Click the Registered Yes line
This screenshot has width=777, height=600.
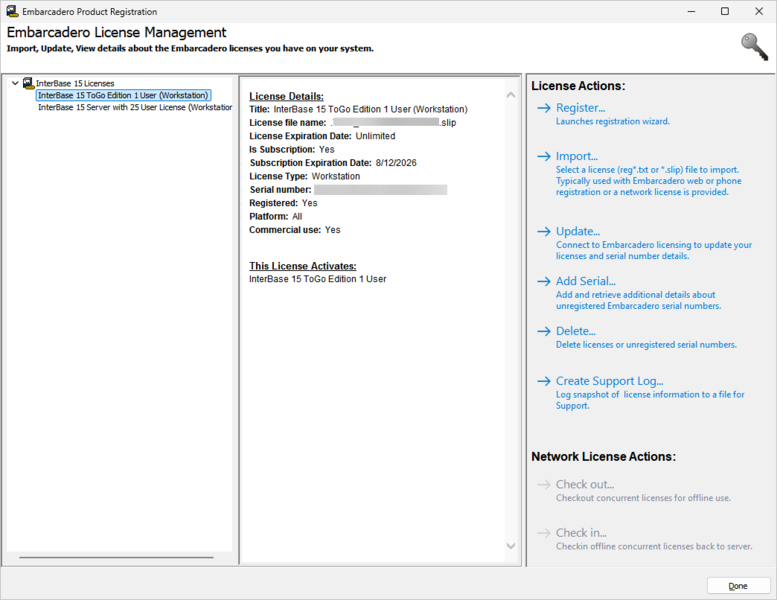point(283,203)
